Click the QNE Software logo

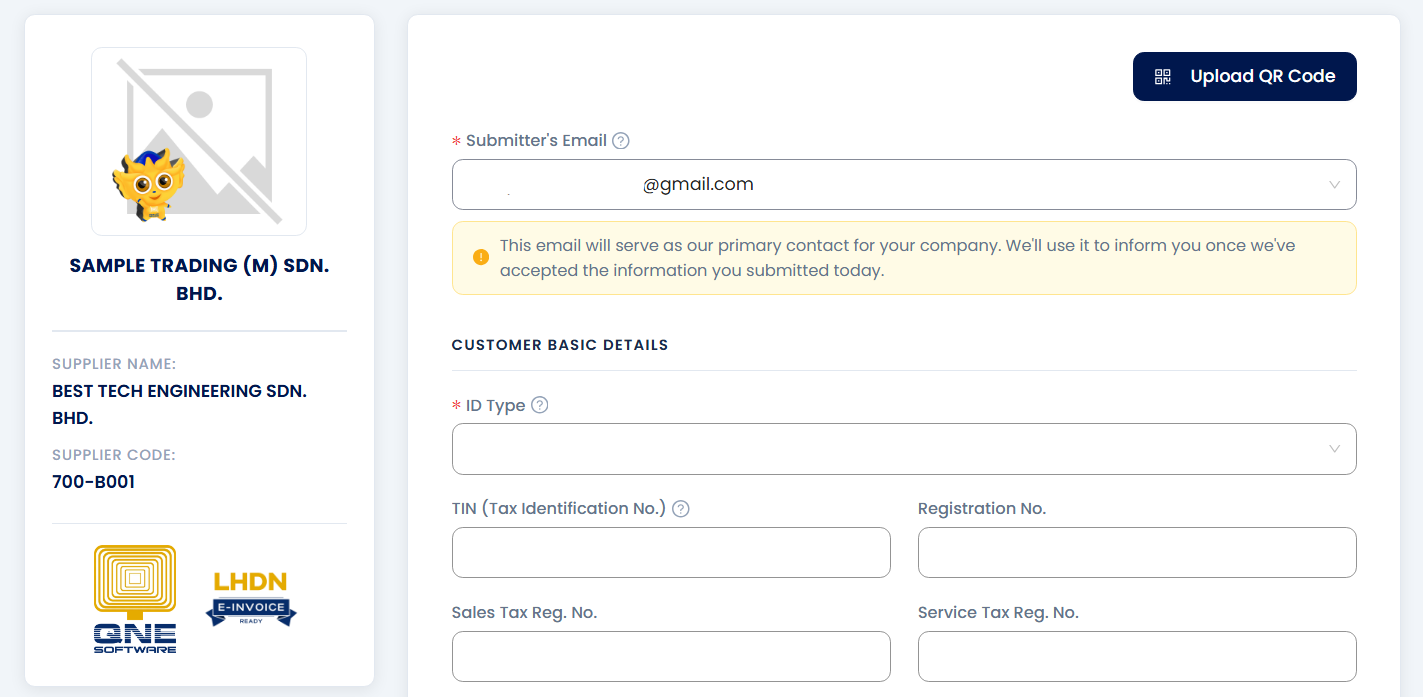click(135, 599)
